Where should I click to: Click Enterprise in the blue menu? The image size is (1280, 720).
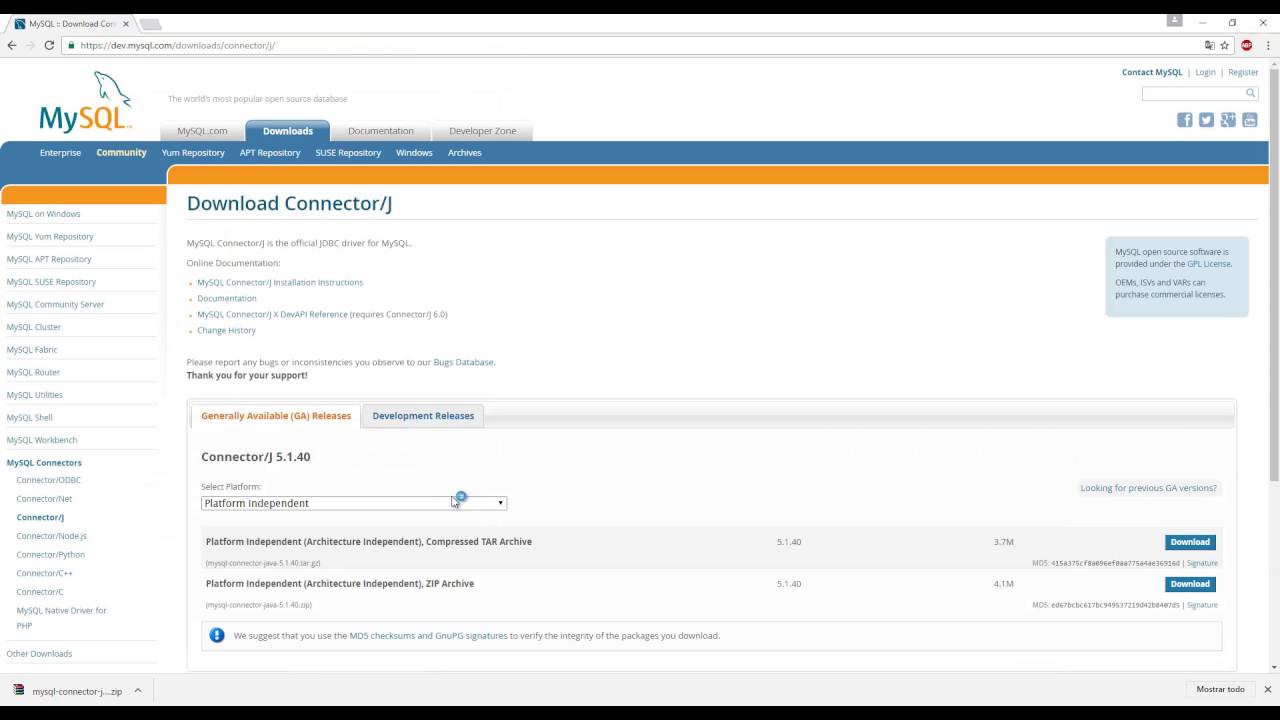pyautogui.click(x=60, y=153)
